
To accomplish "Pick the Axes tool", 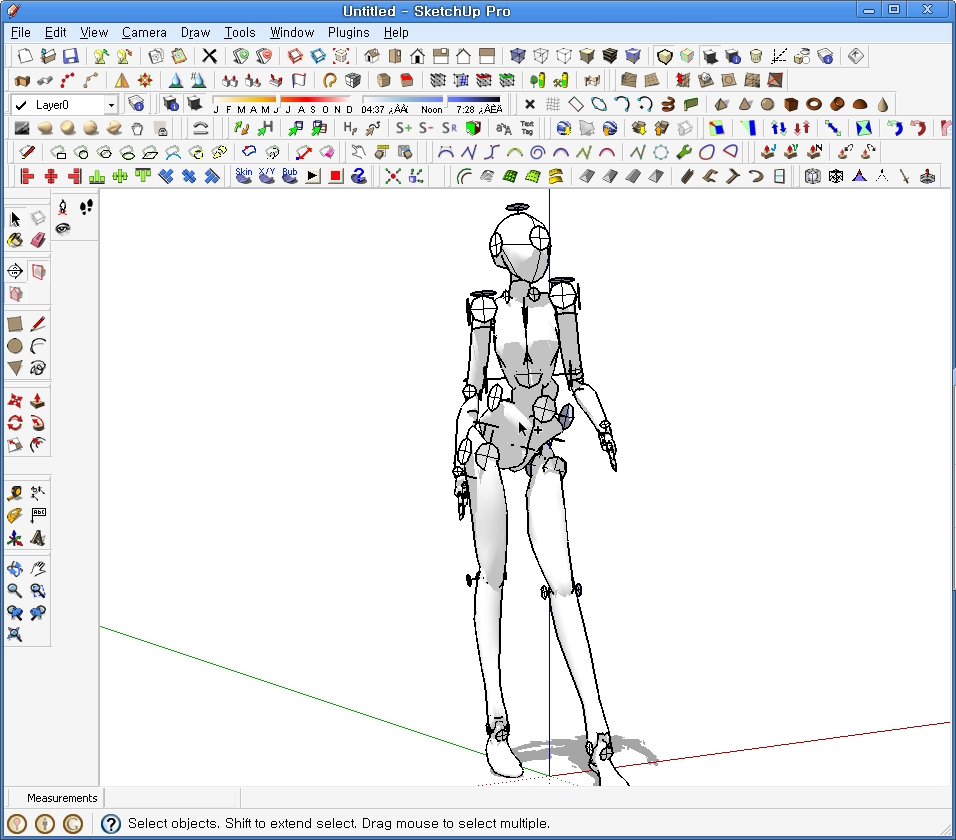I will [x=15, y=538].
